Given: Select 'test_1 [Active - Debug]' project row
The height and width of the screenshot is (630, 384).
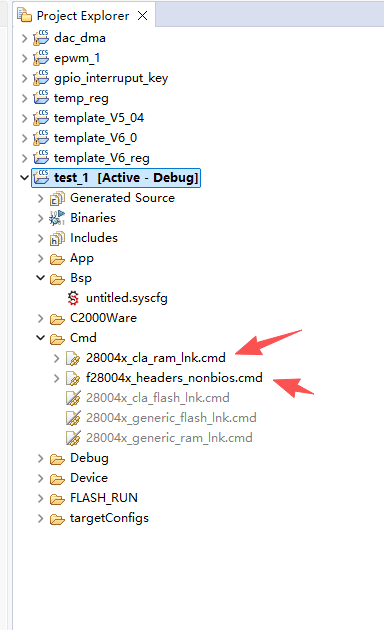Looking at the screenshot, I should click(x=116, y=178).
